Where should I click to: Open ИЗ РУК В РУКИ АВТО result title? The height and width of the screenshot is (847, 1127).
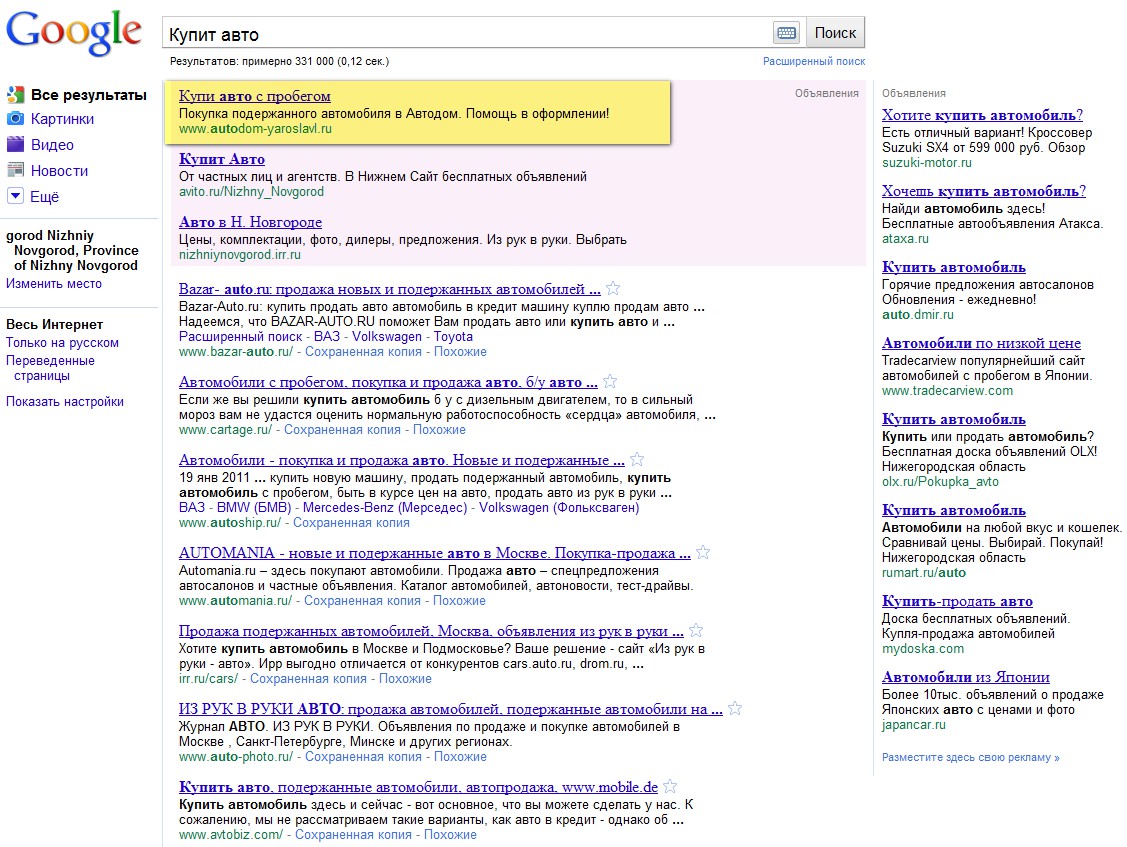[450, 709]
